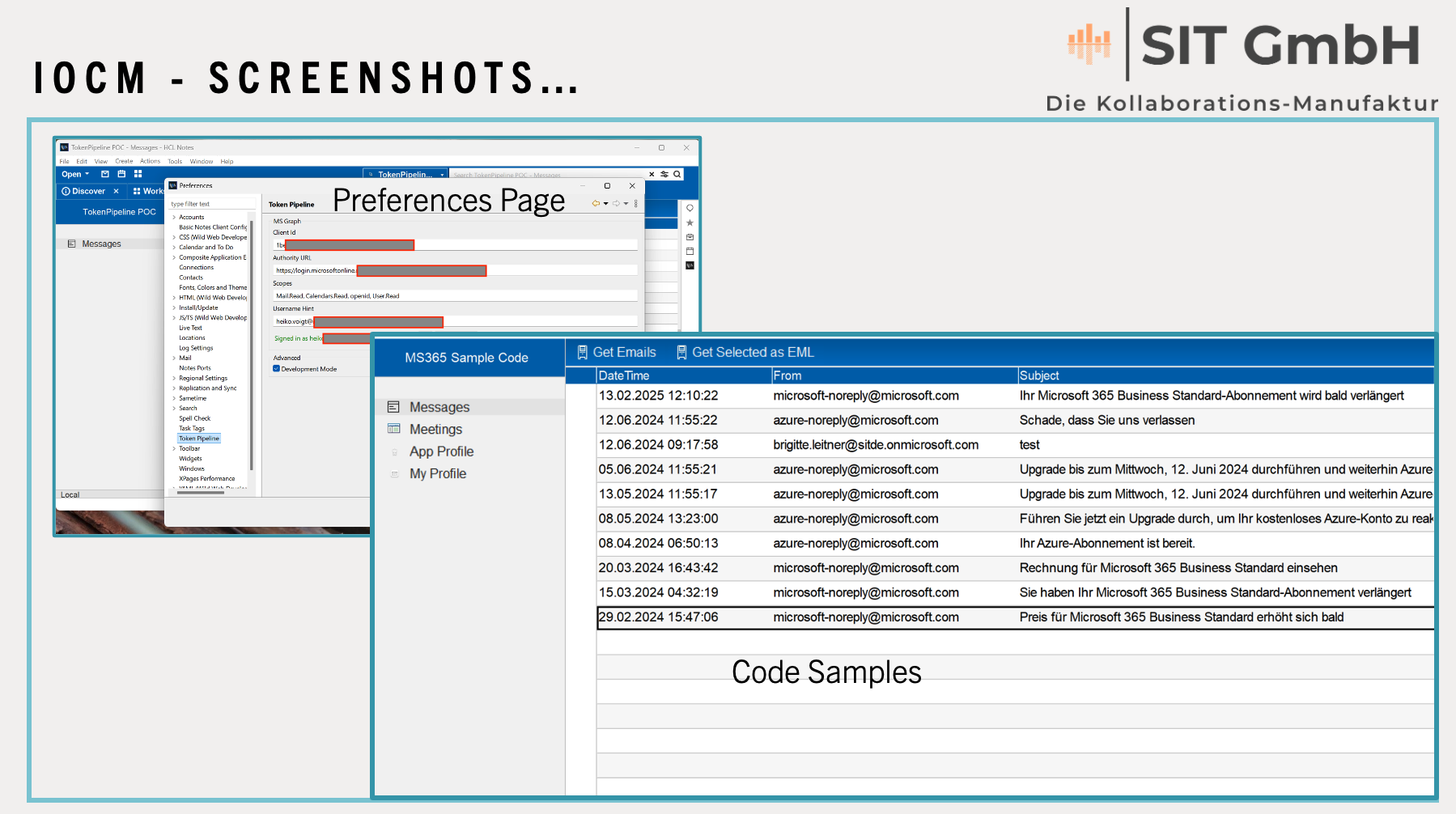Viewport: 1456px width, 814px height.
Task: Click the type filter text field
Action: click(x=212, y=204)
